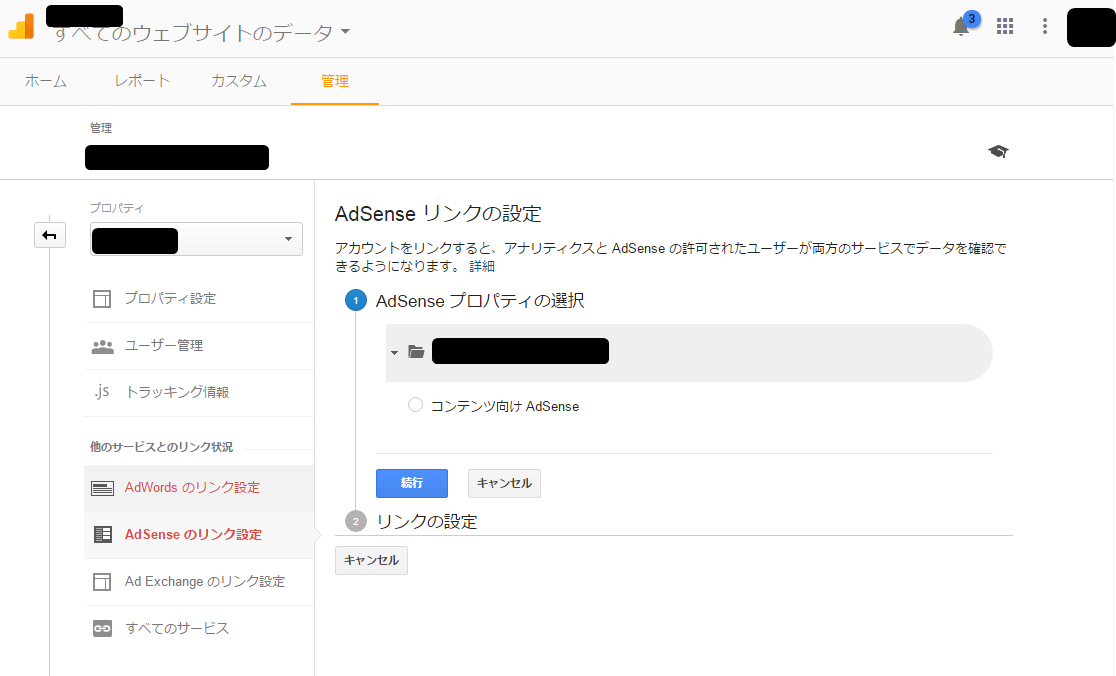The image size is (1116, 676).
Task: Switch to the レポート tab
Action: pos(142,81)
